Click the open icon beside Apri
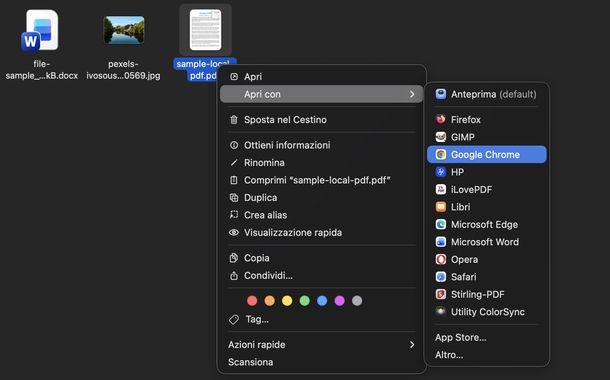610x380 pixels. pyautogui.click(x=234, y=77)
